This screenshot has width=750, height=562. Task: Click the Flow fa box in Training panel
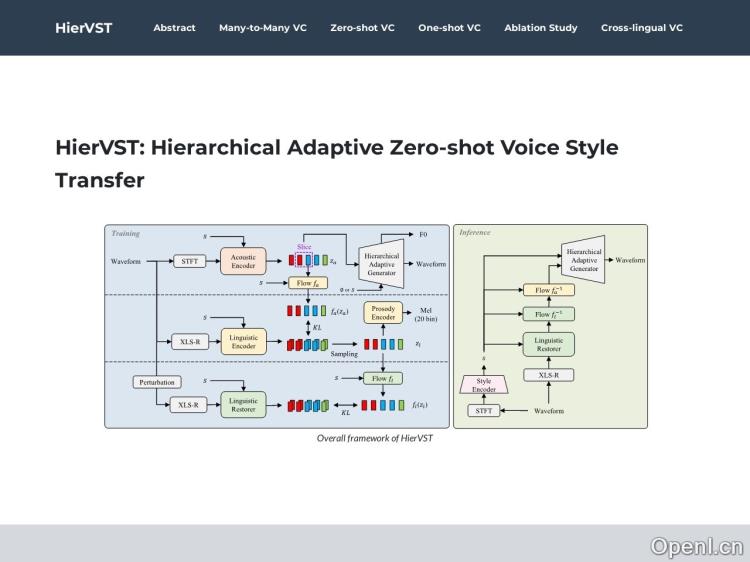308,283
